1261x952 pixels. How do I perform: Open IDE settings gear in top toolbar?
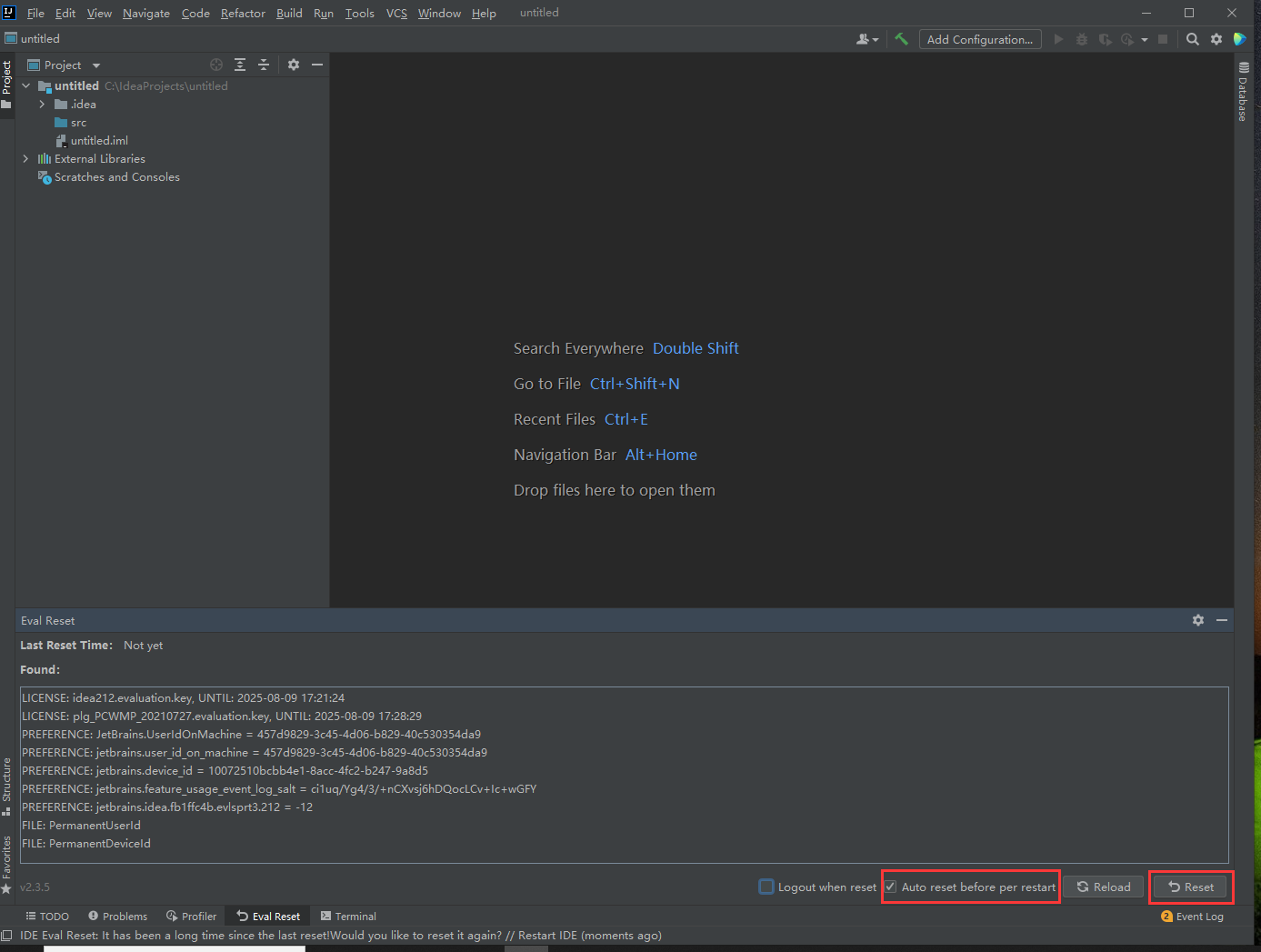1216,39
